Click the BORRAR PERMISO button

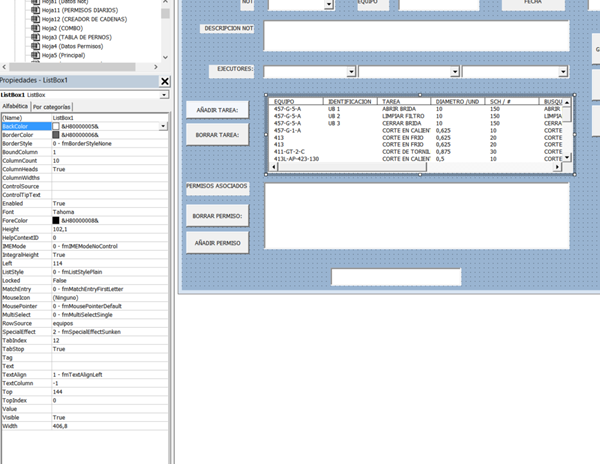pos(217,215)
